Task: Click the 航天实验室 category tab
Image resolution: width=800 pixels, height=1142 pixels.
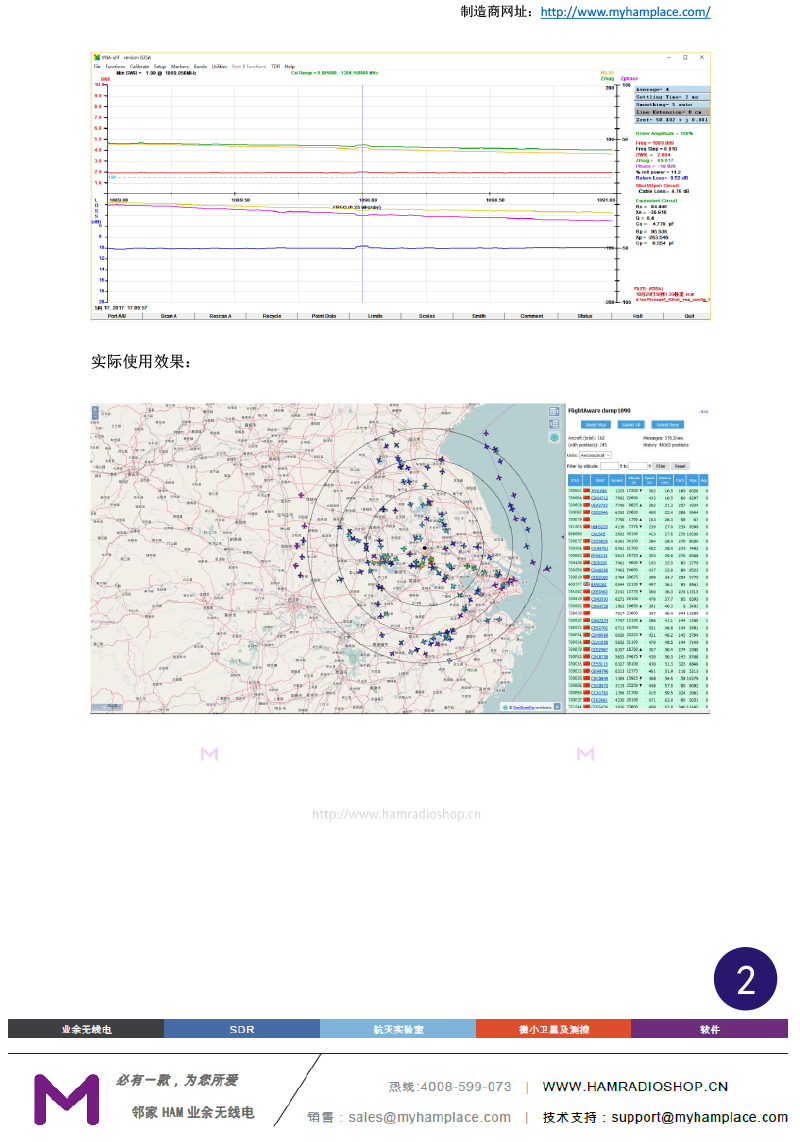Action: 398,1028
